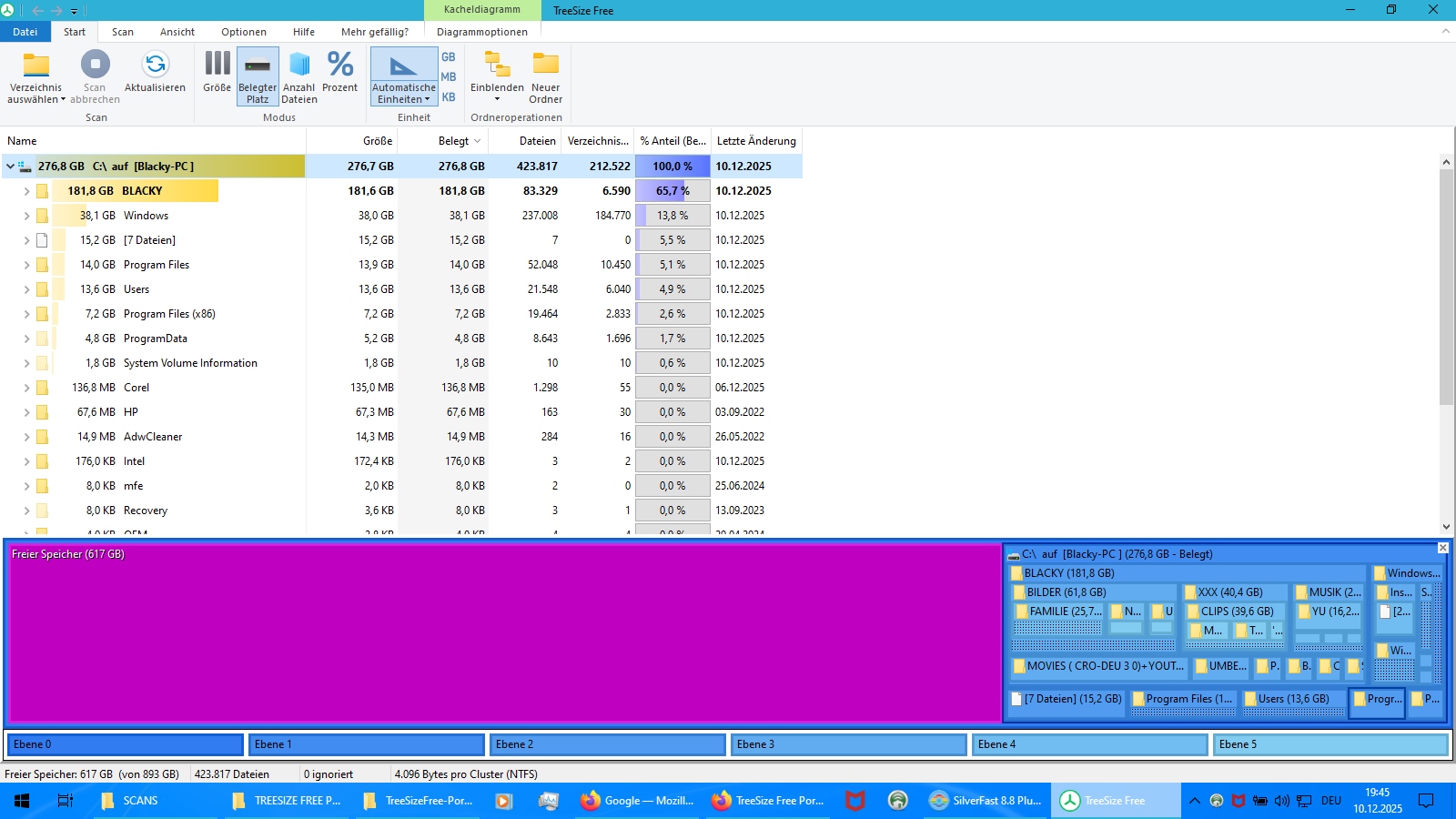This screenshot has width=1456, height=819.
Task: Open the notification center icon
Action: pos(1426,801)
